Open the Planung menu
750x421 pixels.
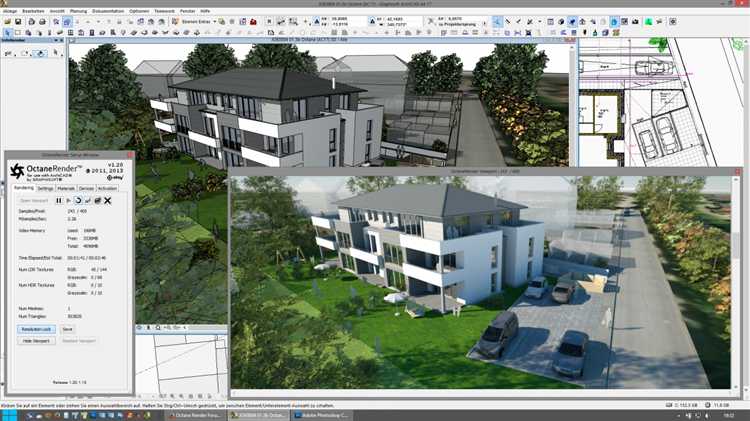(78, 11)
